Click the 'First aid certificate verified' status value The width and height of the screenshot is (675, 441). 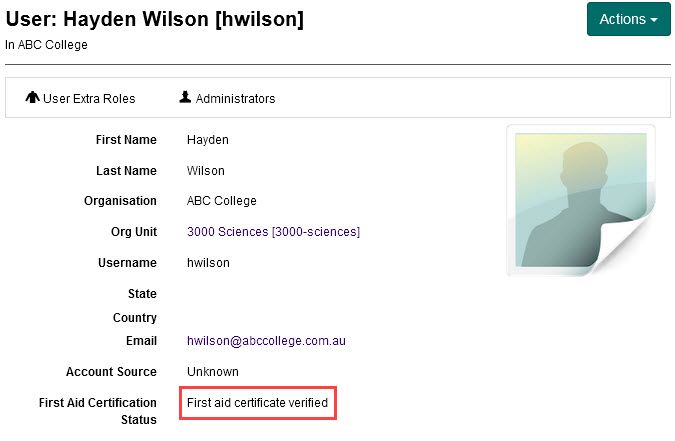point(257,403)
